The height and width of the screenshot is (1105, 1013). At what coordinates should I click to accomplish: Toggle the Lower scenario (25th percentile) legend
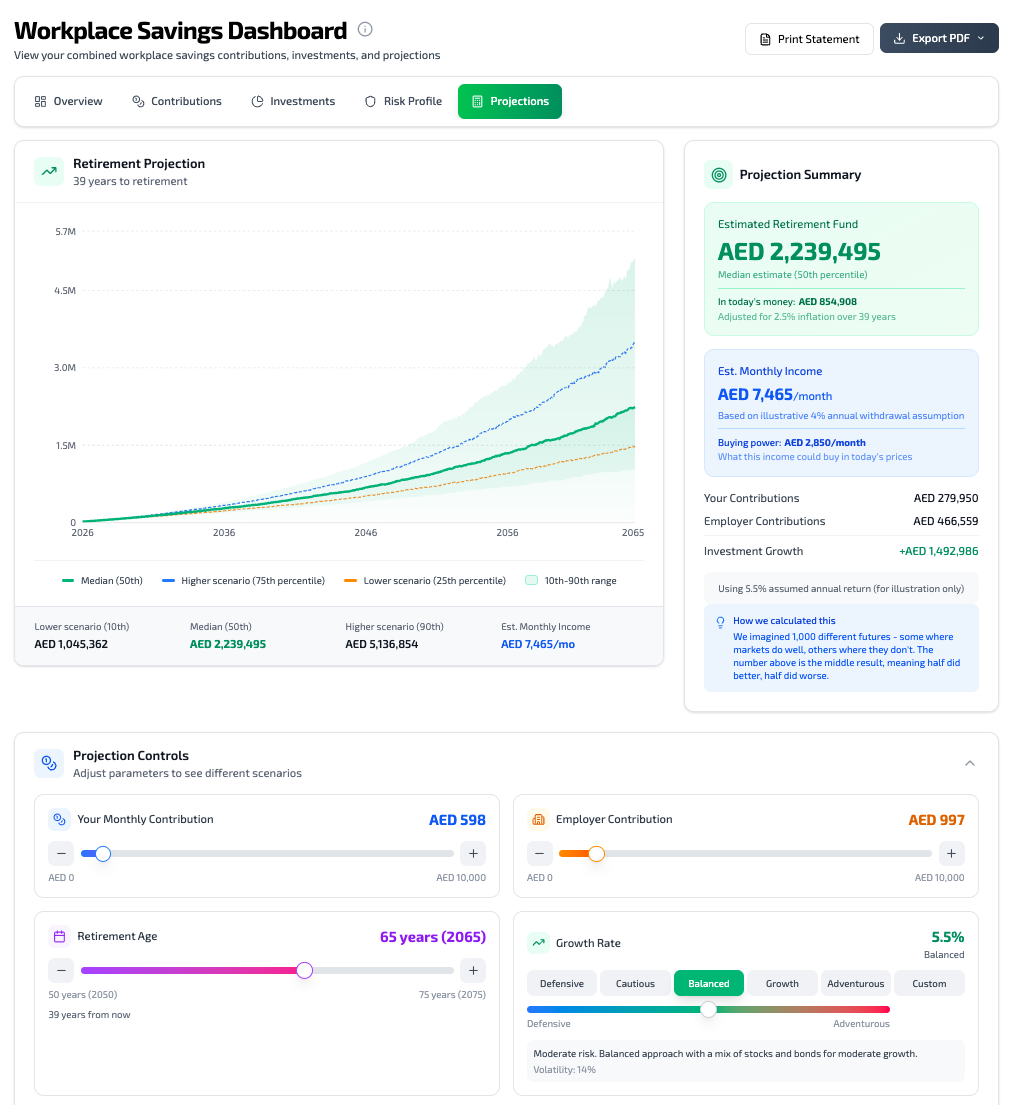pyautogui.click(x=425, y=581)
